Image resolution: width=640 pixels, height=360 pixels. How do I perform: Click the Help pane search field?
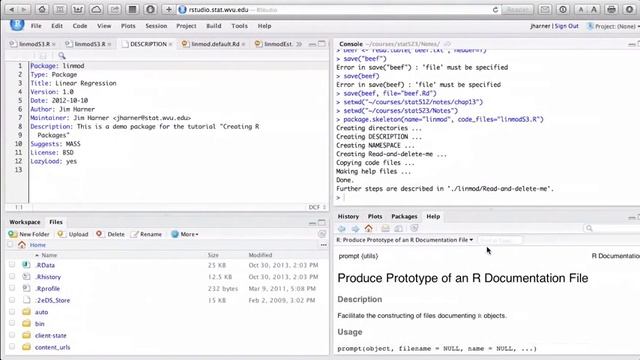[x=612, y=228]
